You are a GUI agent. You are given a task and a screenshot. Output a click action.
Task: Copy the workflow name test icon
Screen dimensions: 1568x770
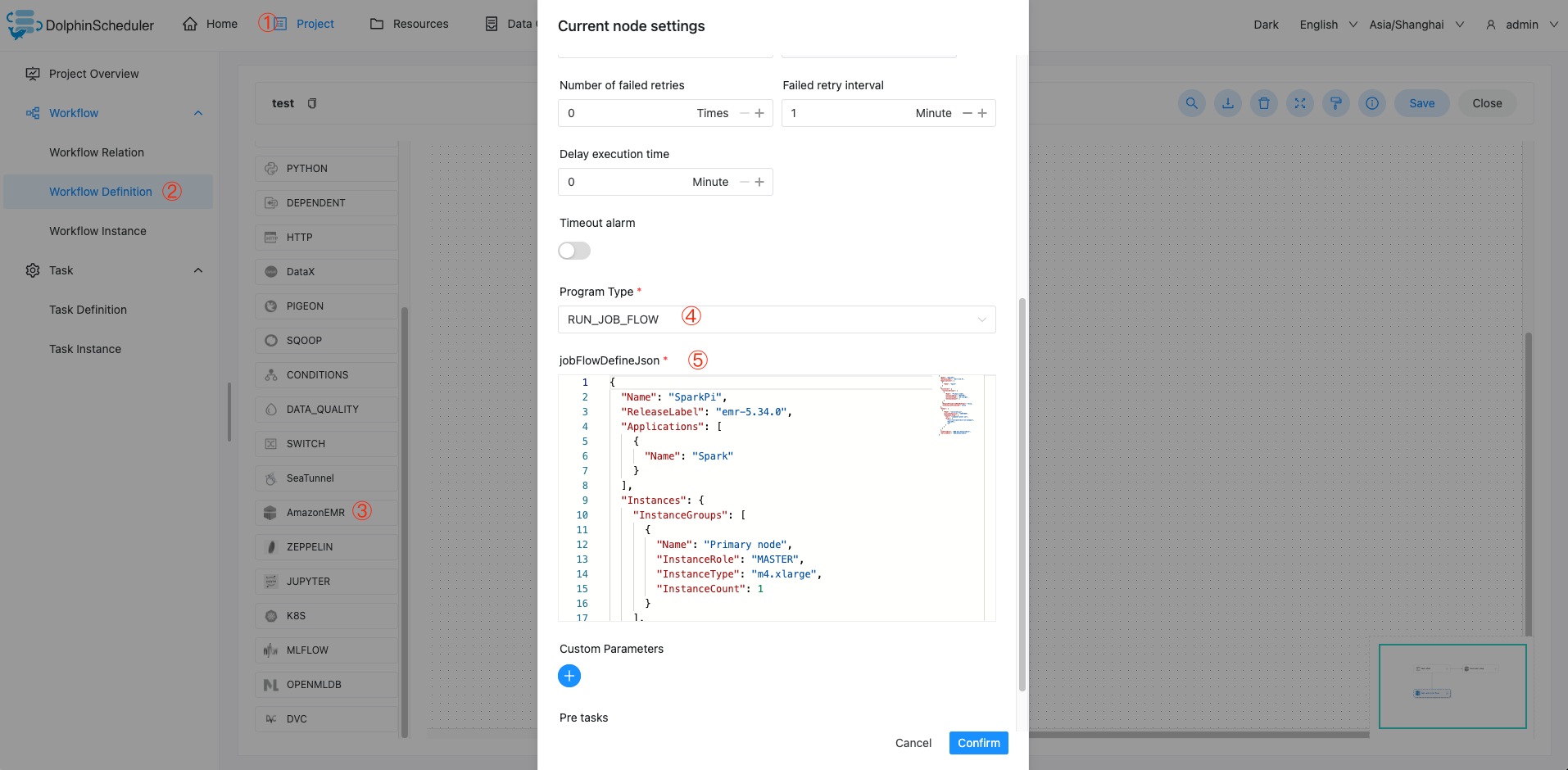point(312,103)
